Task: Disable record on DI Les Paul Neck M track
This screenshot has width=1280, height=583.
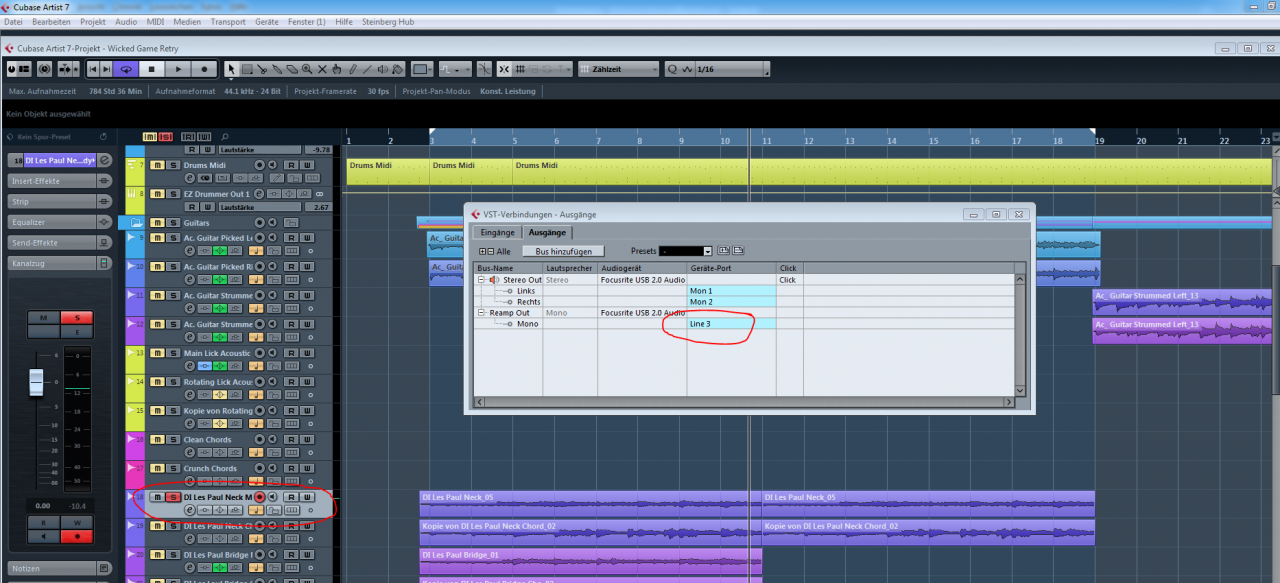Action: (260, 497)
